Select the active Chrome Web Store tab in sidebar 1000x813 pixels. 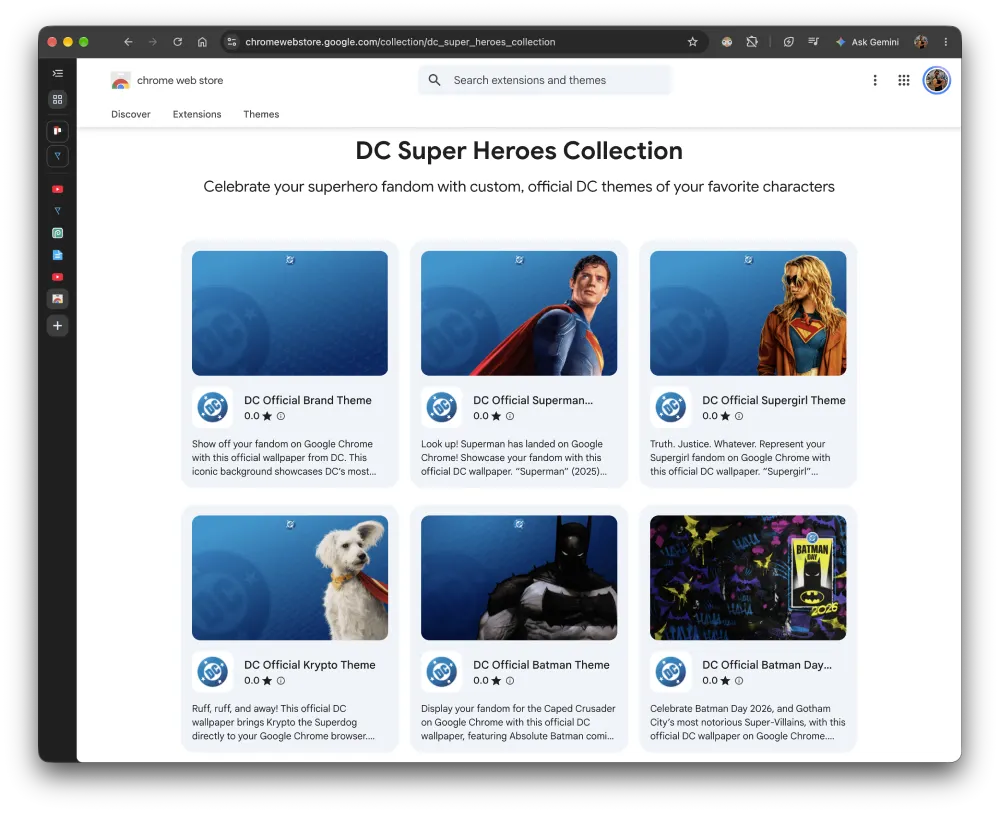point(57,299)
